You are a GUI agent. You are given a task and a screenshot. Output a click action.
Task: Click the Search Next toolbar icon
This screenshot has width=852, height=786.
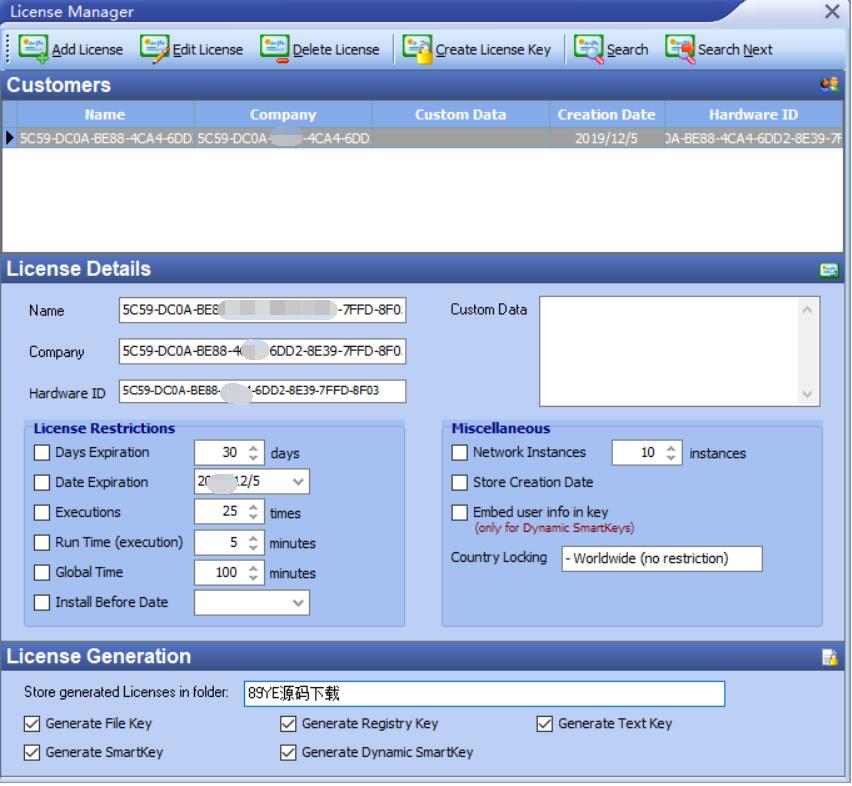[x=679, y=49]
